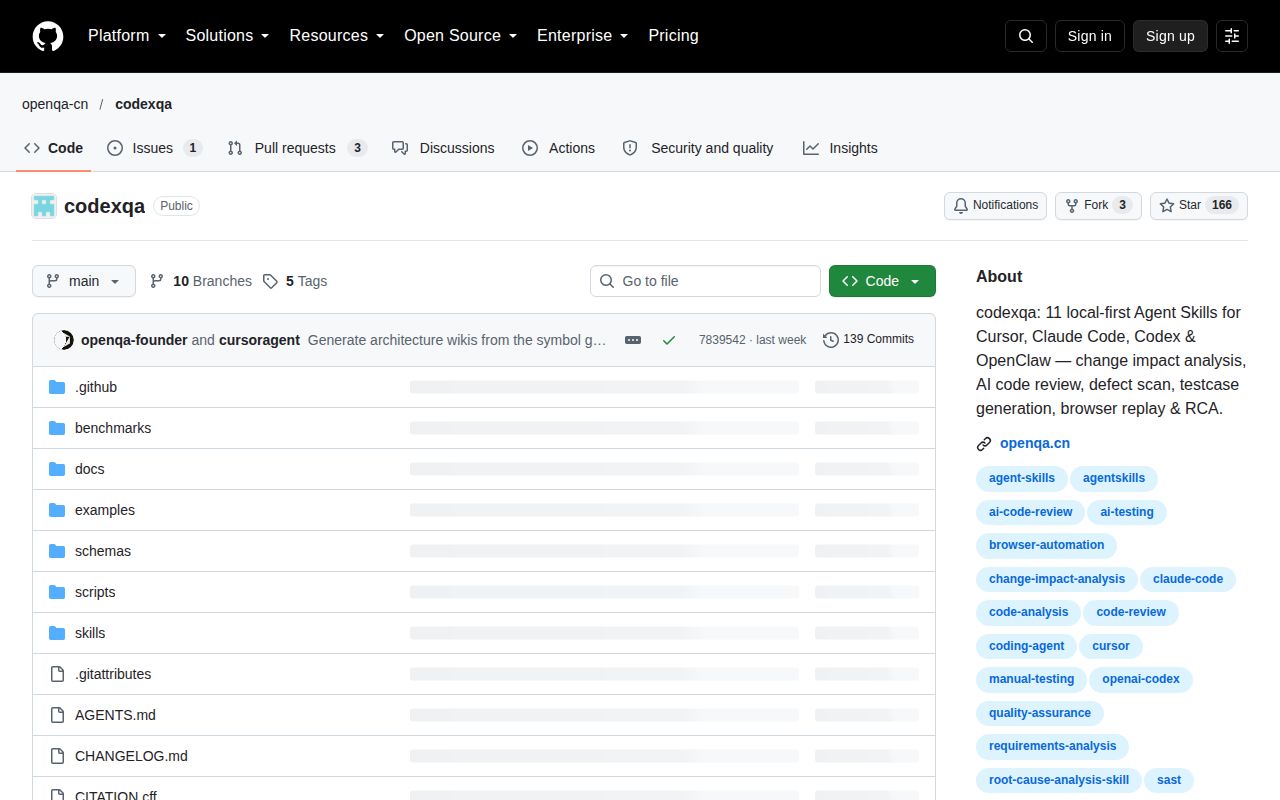
Task: Expand the Enterprise menu
Action: (582, 36)
